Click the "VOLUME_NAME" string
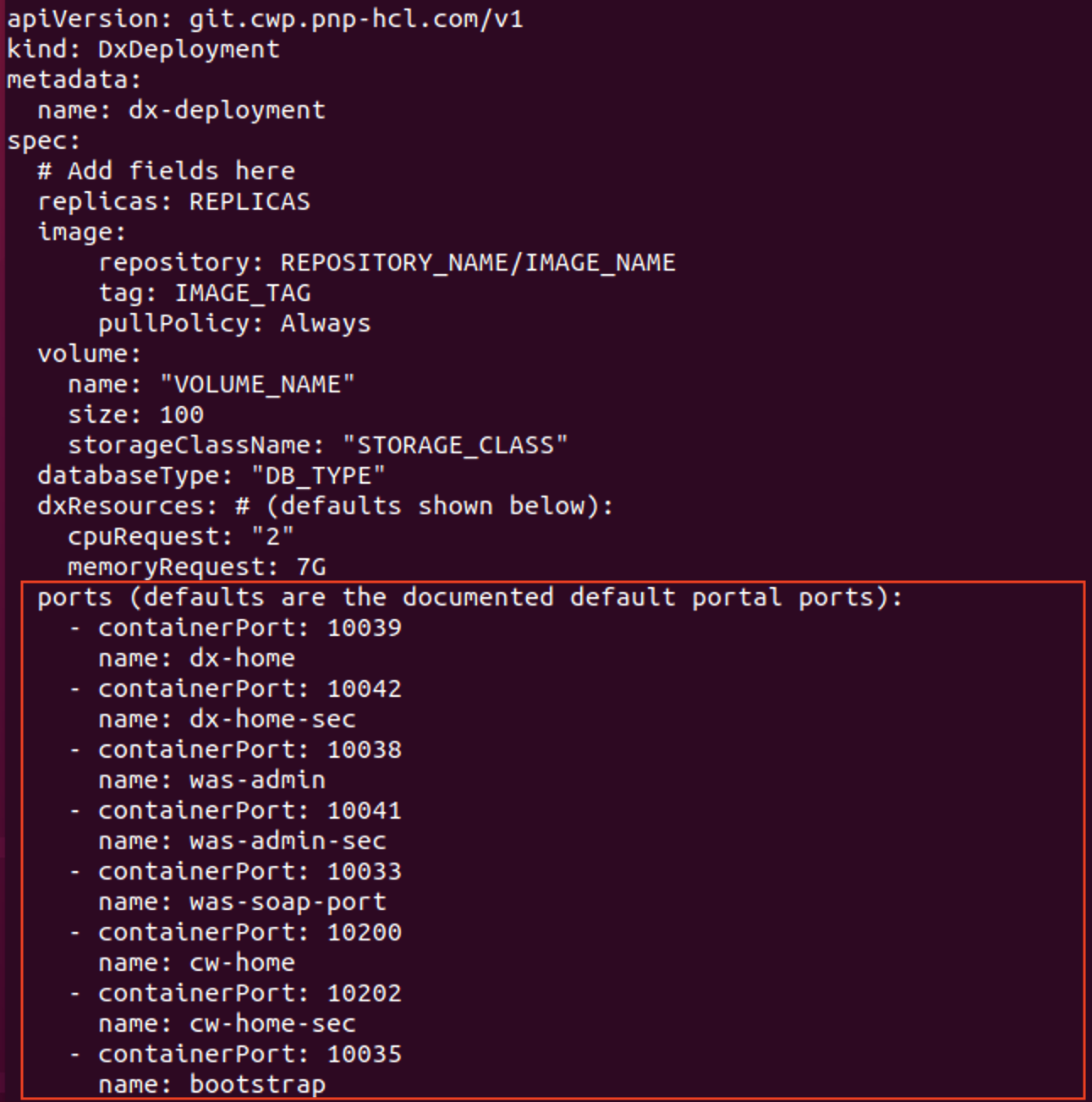Image resolution: width=1092 pixels, height=1102 pixels. click(x=257, y=384)
